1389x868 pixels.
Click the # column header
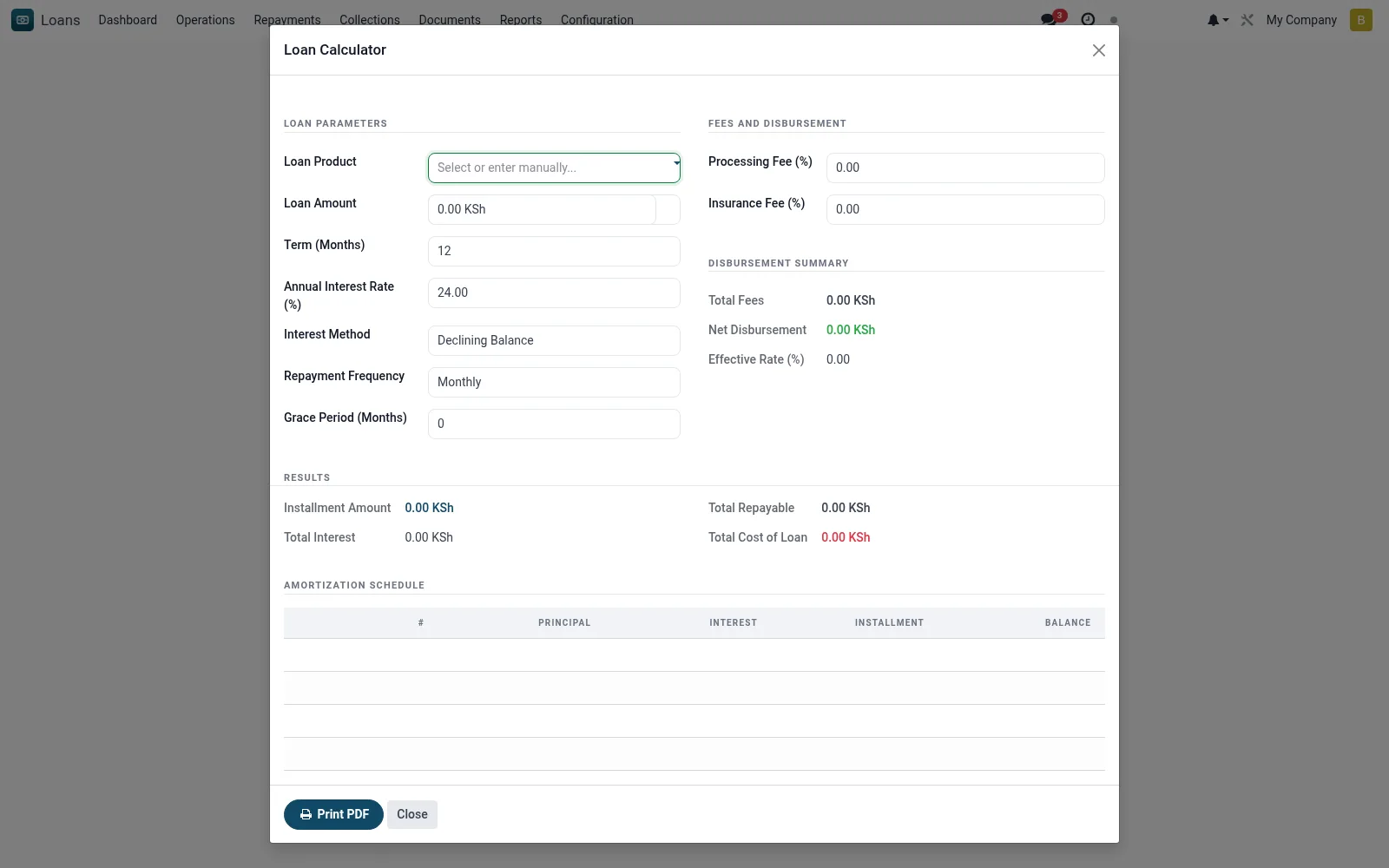click(421, 622)
